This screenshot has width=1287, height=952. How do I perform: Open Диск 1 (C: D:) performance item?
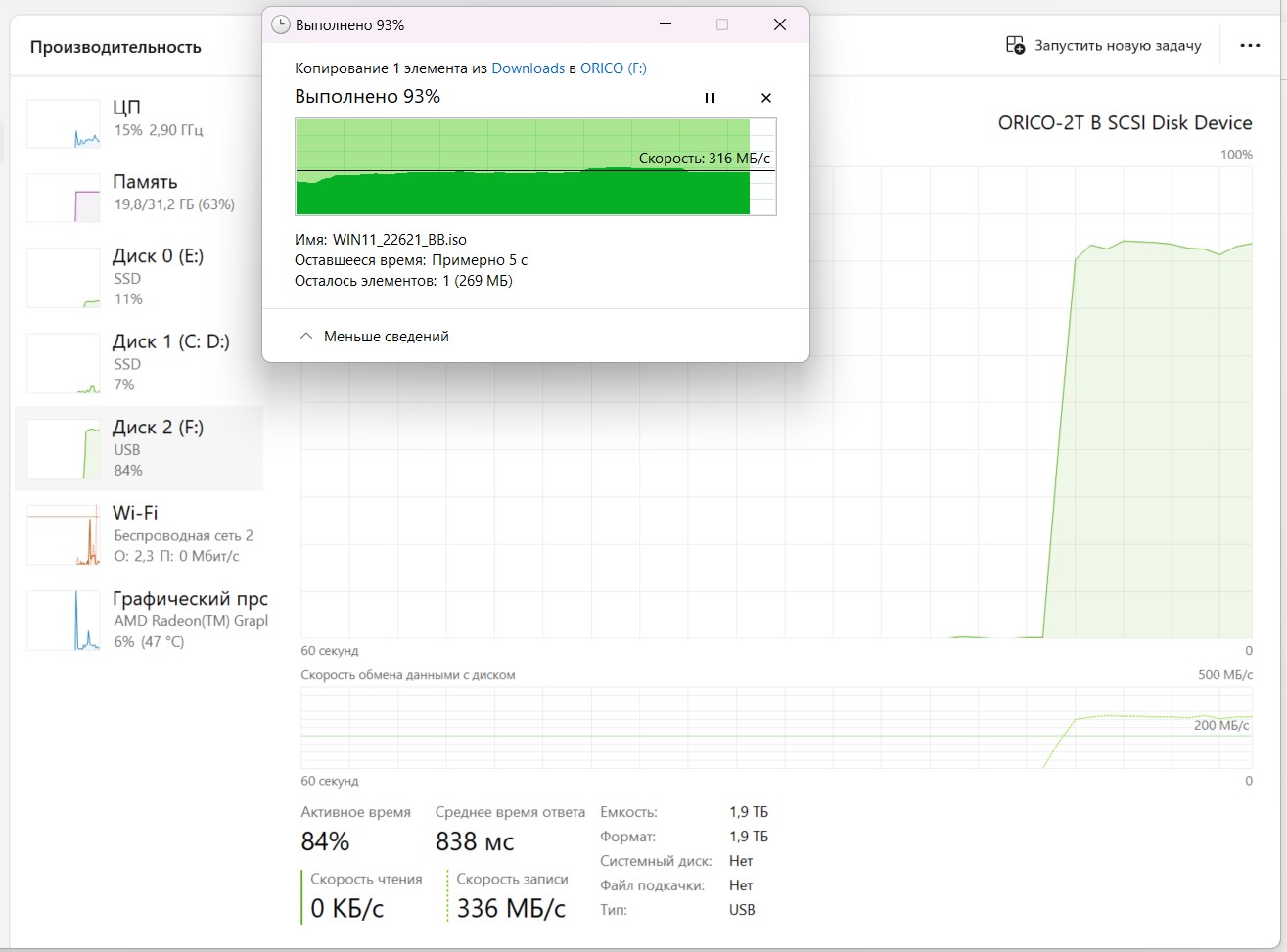139,363
